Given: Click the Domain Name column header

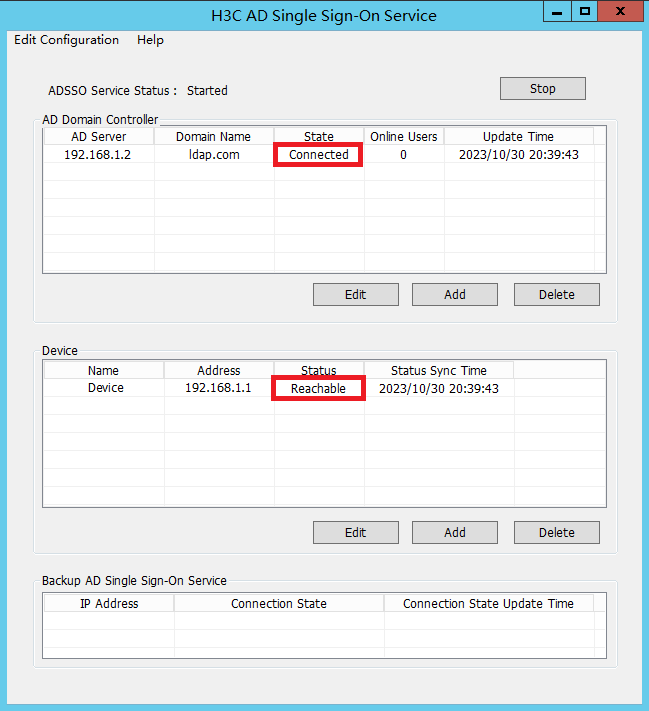Looking at the screenshot, I should (213, 136).
